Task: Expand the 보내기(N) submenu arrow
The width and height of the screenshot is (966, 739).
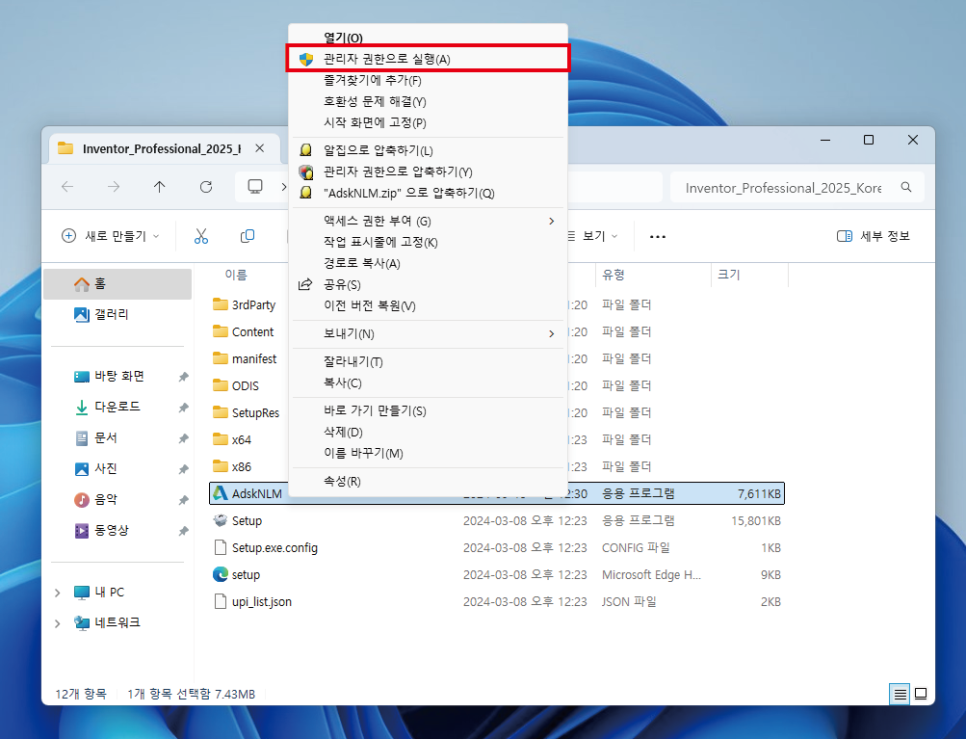Action: (551, 334)
